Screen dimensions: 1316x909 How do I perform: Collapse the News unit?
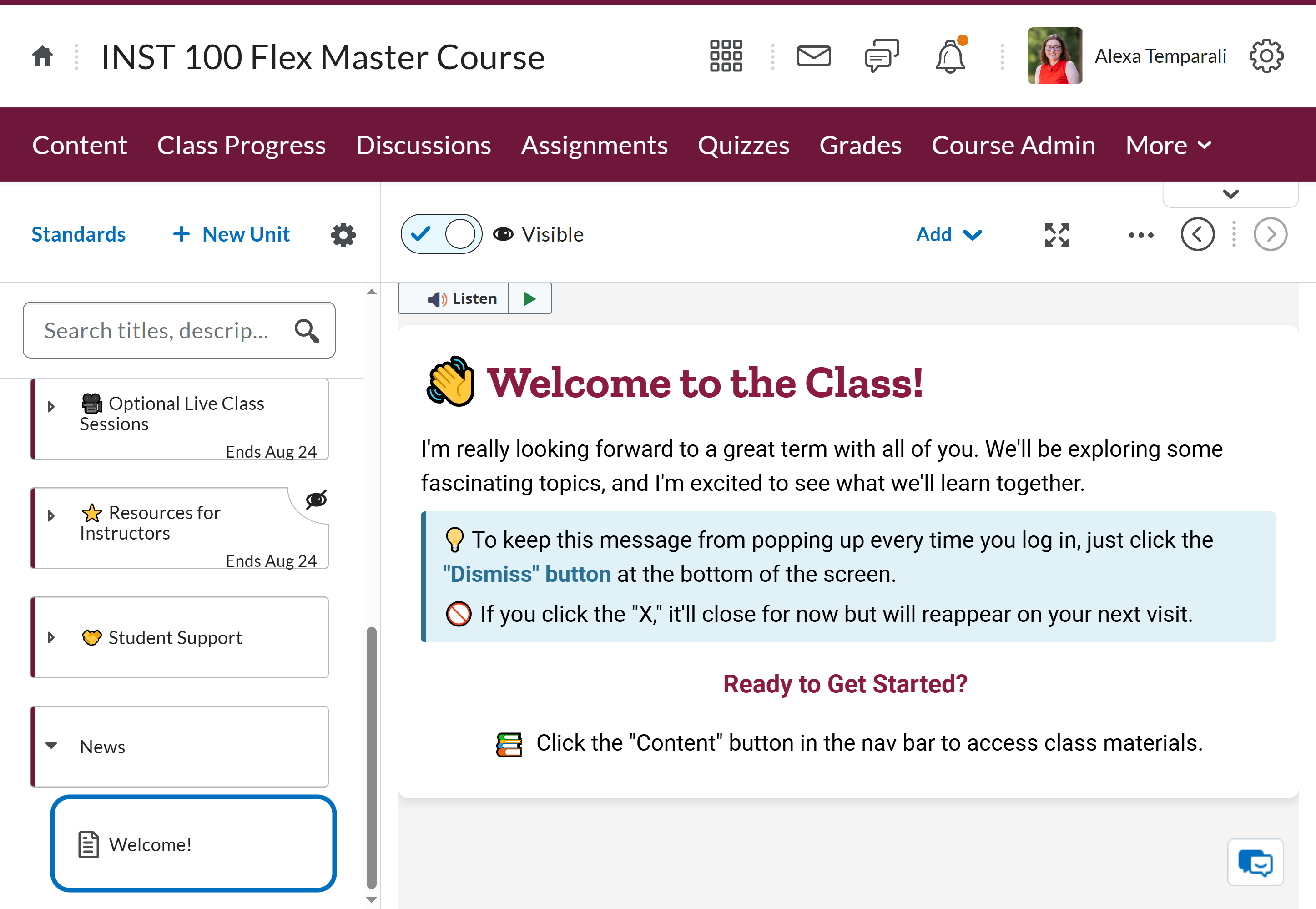pyautogui.click(x=51, y=746)
